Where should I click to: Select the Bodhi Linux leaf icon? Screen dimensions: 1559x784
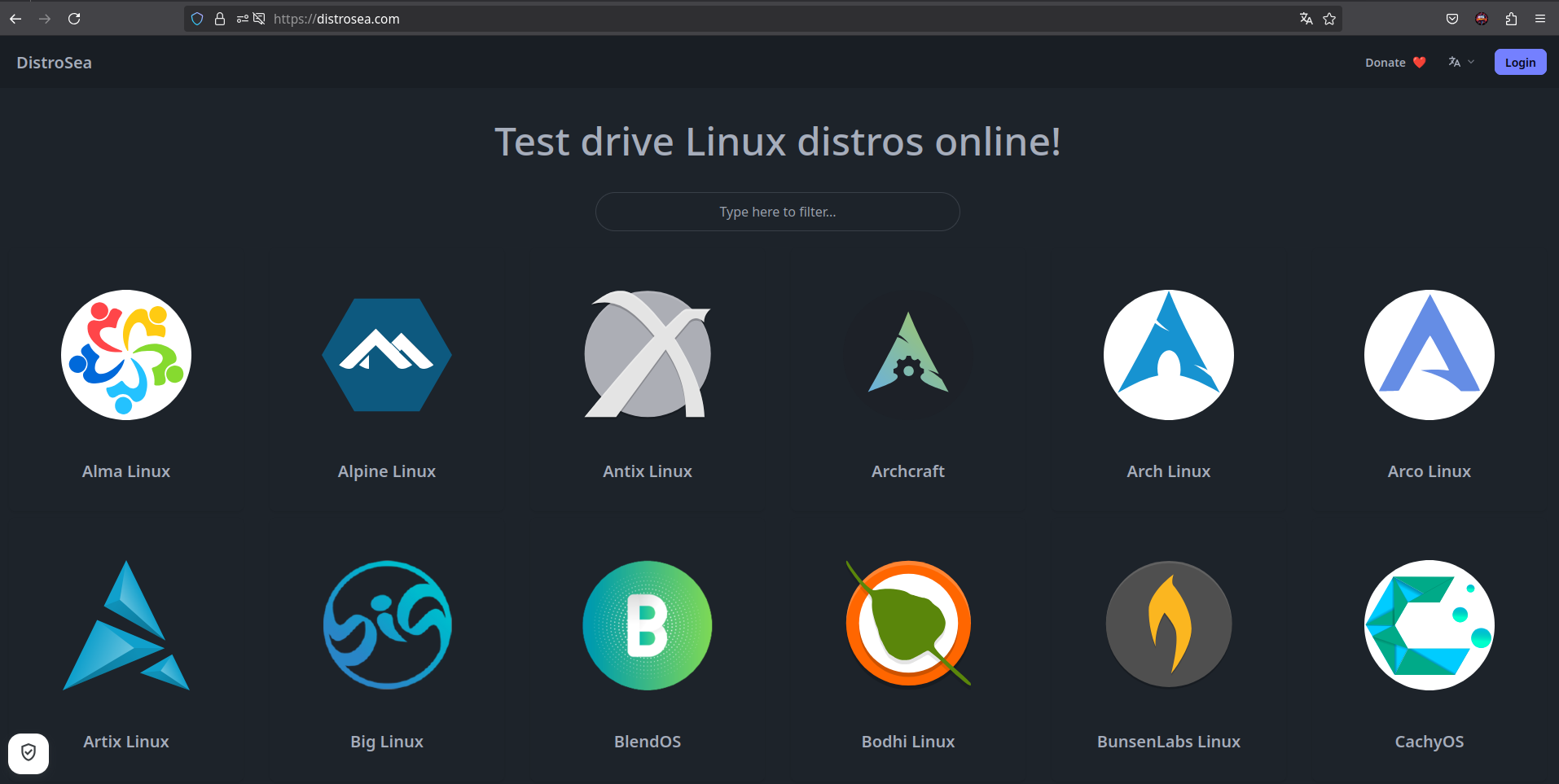click(908, 625)
